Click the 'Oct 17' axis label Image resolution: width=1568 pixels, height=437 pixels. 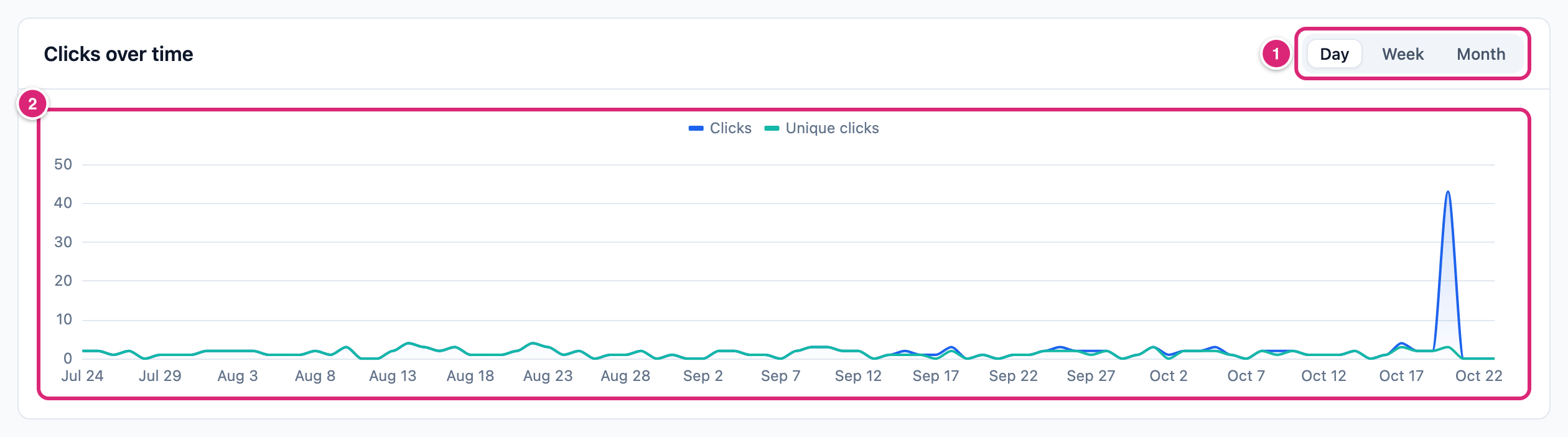coord(1401,376)
